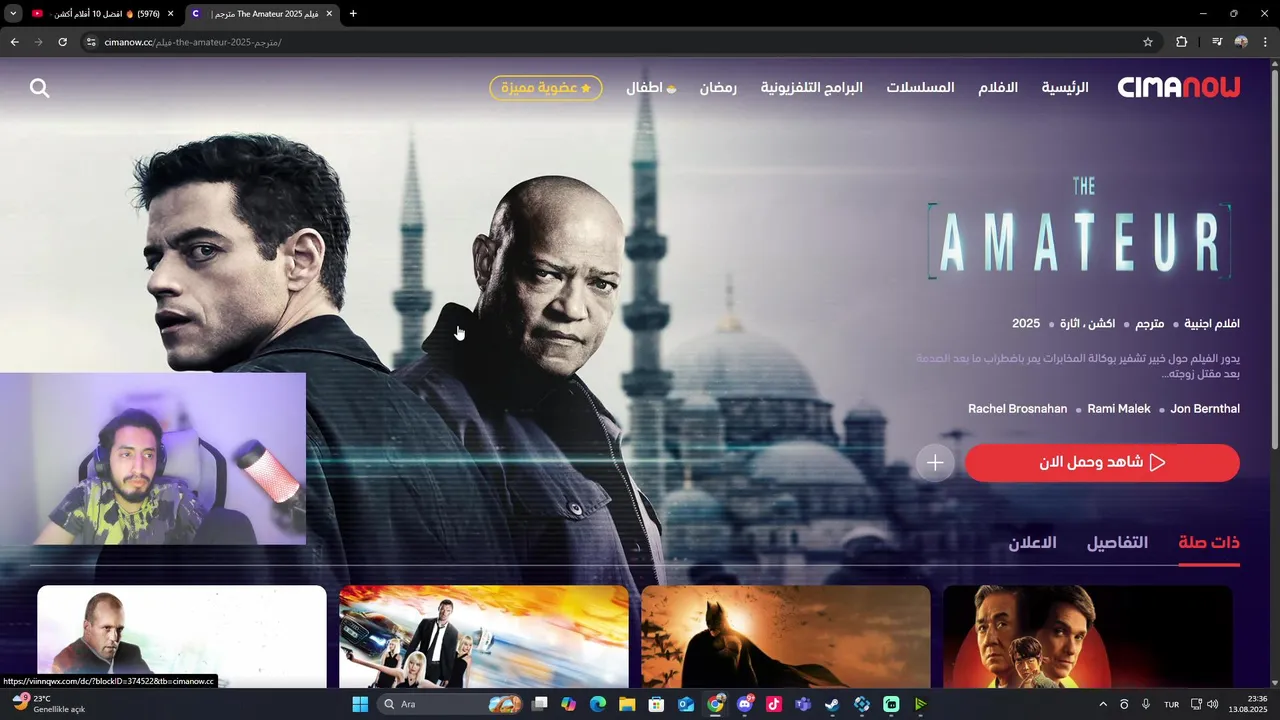Open Steam from taskbar
This screenshot has height=720, width=1280.
(832, 704)
